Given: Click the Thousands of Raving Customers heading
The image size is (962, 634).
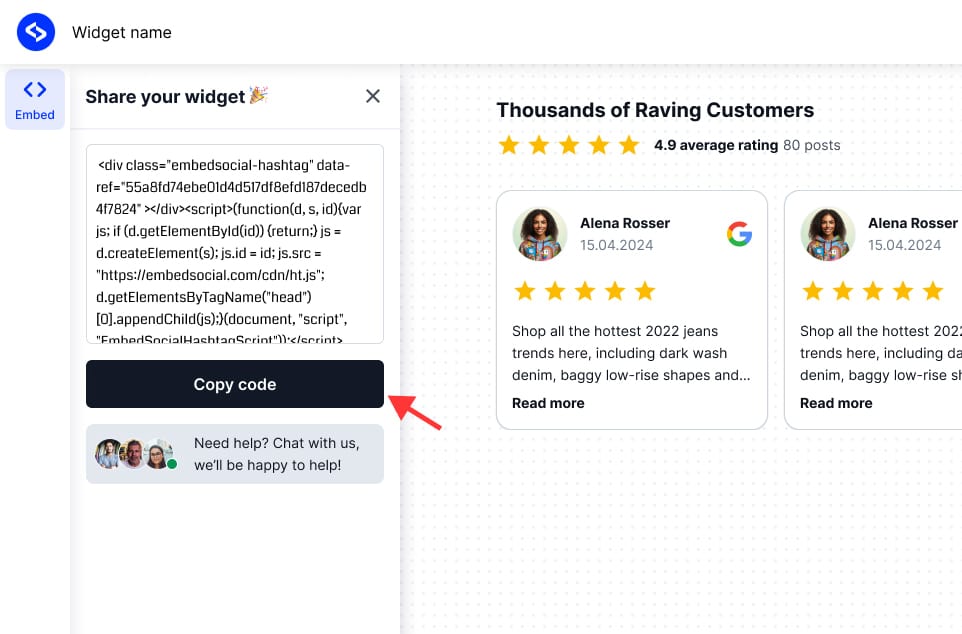Looking at the screenshot, I should tap(655, 110).
